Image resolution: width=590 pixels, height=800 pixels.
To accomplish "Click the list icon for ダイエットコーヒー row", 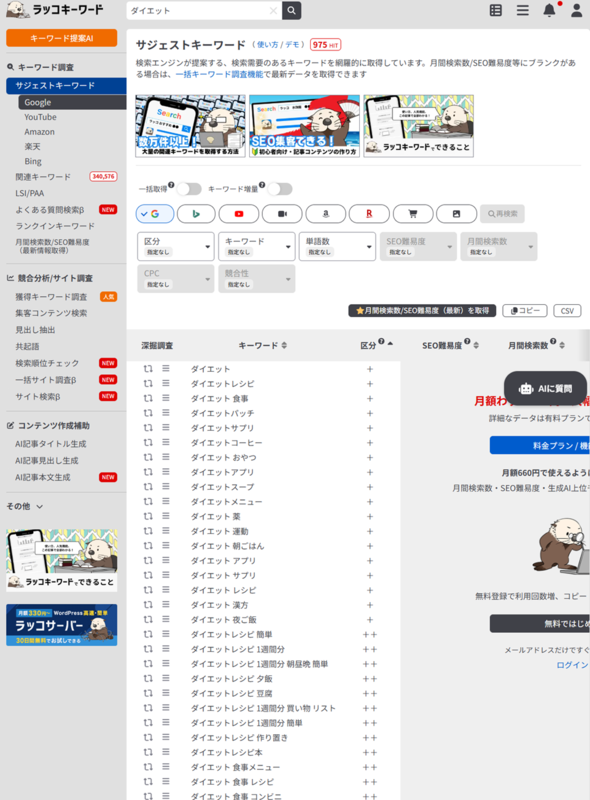I will click(166, 442).
